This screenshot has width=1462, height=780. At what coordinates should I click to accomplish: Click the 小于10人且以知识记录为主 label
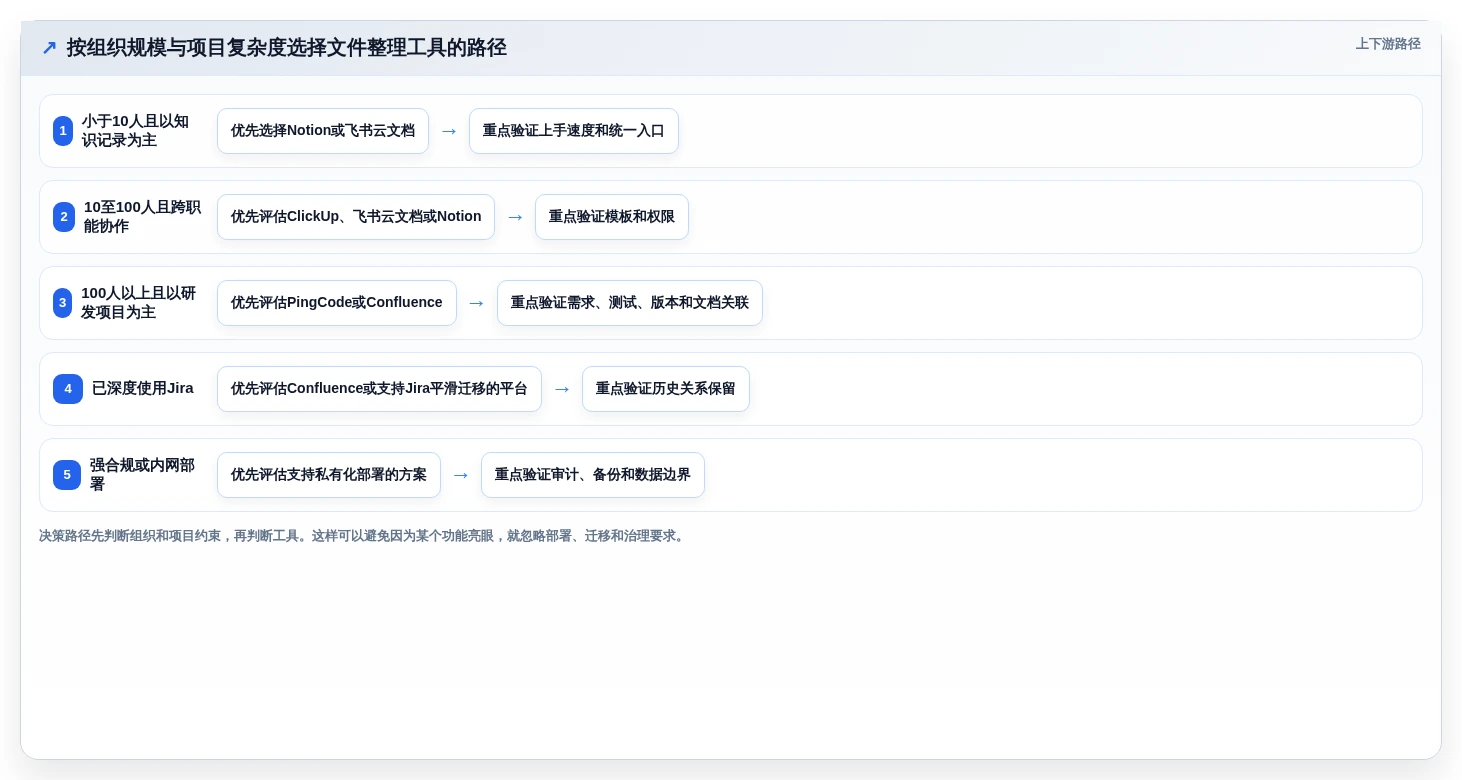pyautogui.click(x=136, y=131)
